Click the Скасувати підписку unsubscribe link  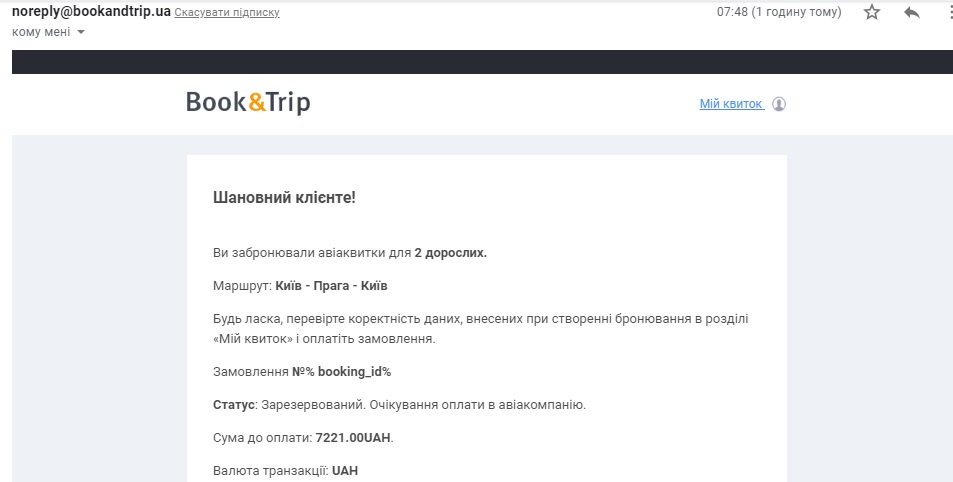click(227, 13)
